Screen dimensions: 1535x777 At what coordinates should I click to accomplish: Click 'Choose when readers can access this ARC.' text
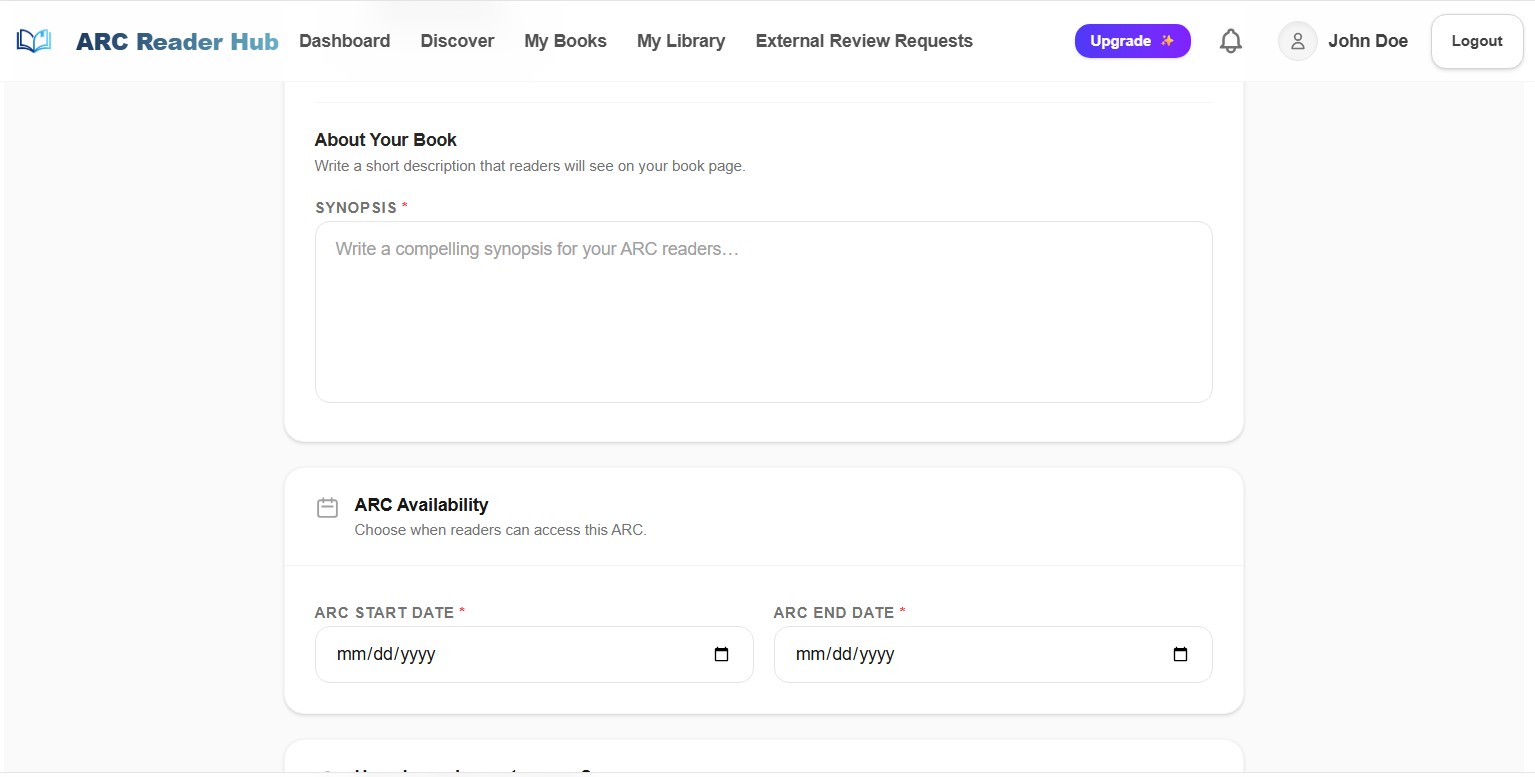[x=500, y=530]
